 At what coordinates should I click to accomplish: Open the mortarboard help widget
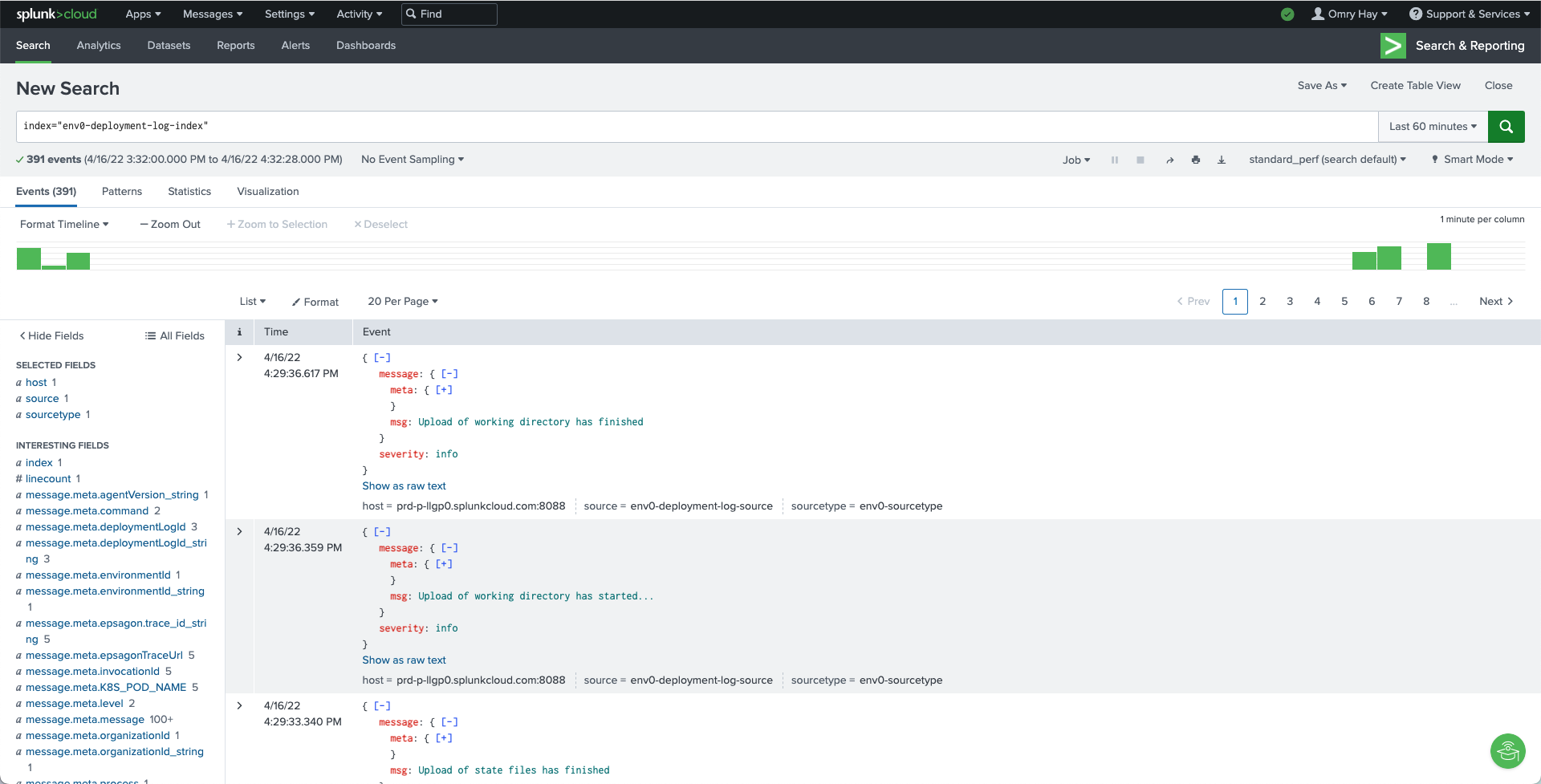click(1507, 751)
